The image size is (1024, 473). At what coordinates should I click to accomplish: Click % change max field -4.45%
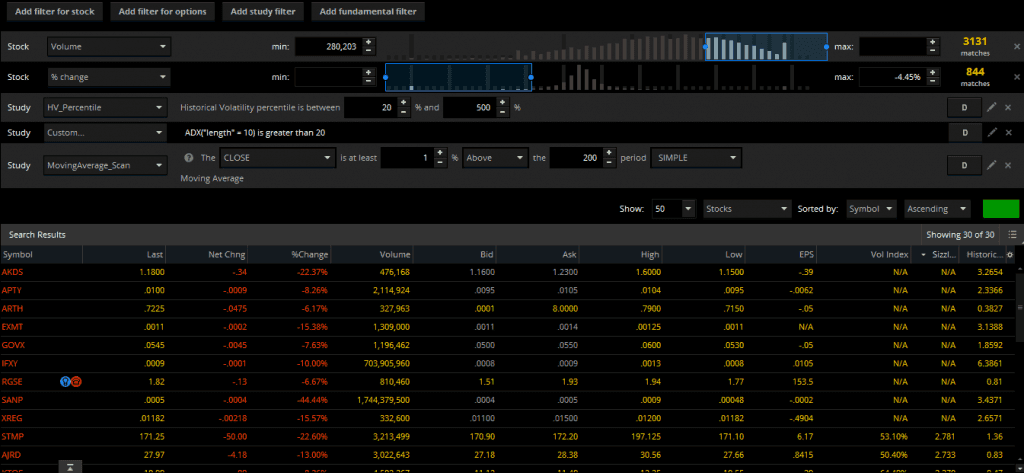893,77
